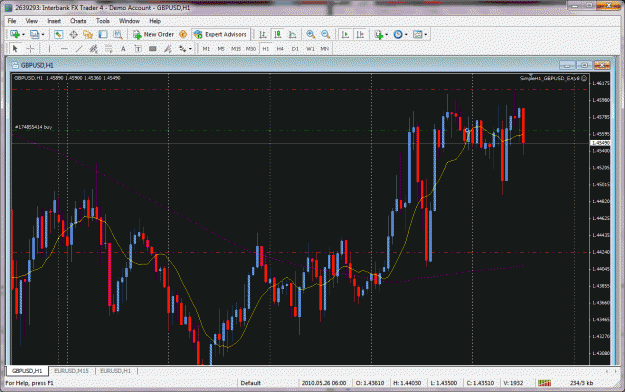Expand the Periods clock dropdown arrow

(x=406, y=35)
